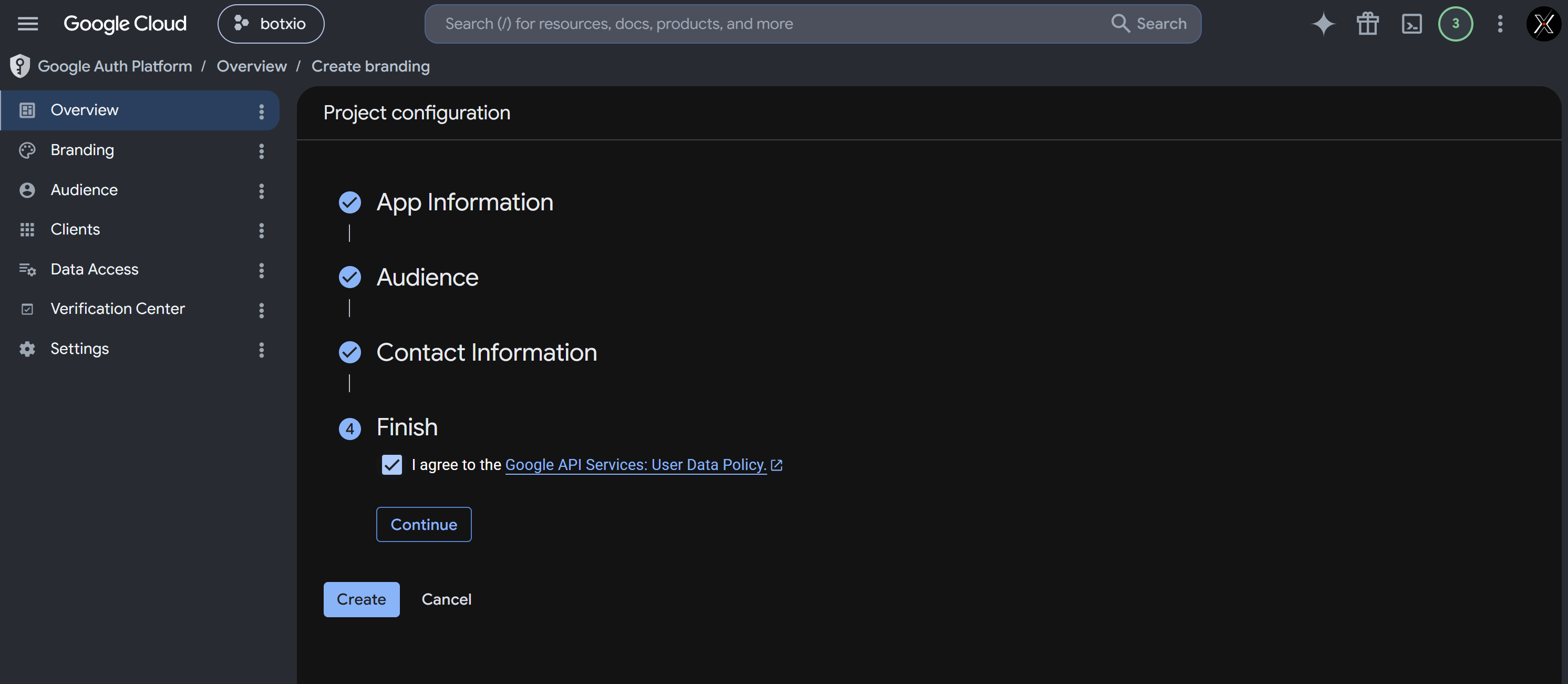The width and height of the screenshot is (1568, 684).
Task: Click App Information completed checkmark icon
Action: point(350,202)
